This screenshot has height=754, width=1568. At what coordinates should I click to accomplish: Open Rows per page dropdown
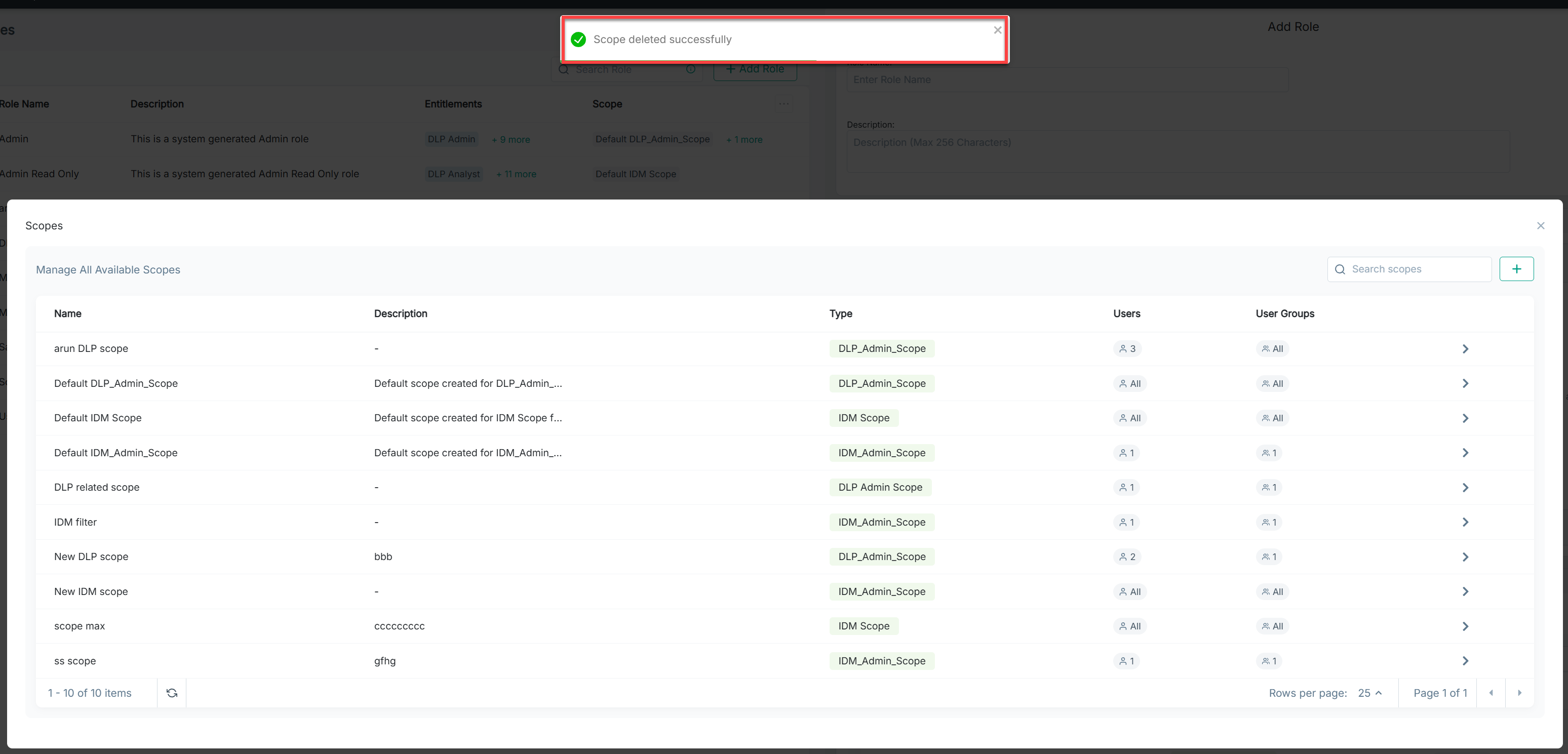pyautogui.click(x=1369, y=693)
